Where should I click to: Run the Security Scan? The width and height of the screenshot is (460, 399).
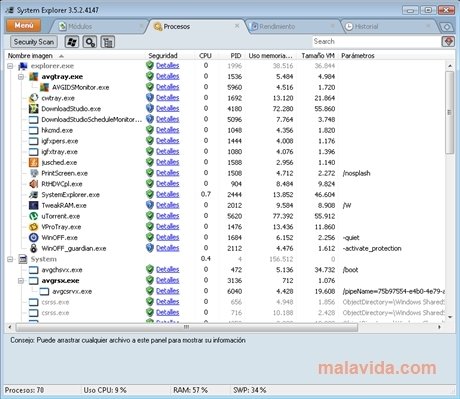34,42
